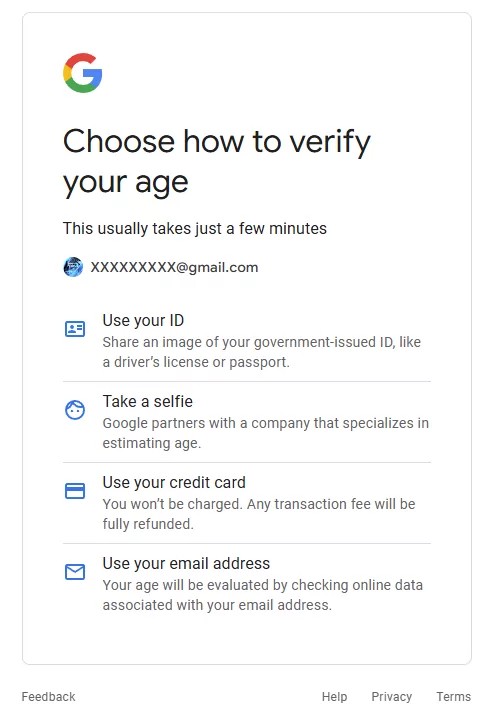This screenshot has height=720, width=492.
Task: Click the "Choose how to verify your age" heading
Action: pos(216,162)
